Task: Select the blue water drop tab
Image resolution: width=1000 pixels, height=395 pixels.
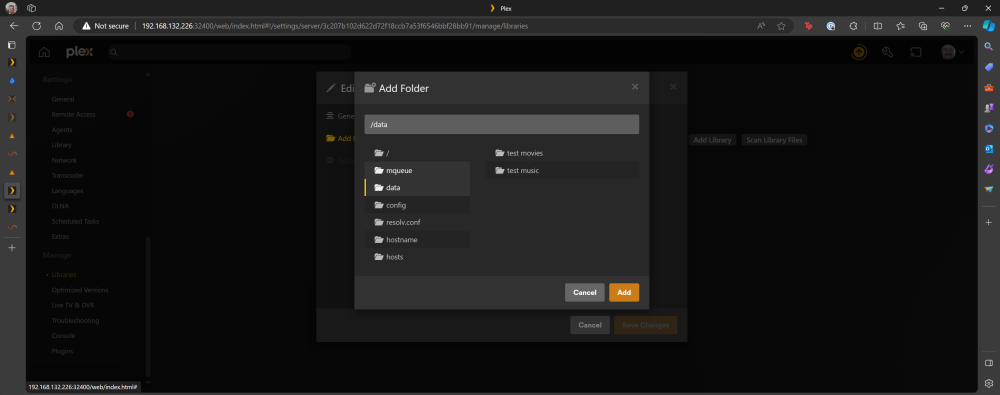Action: pyautogui.click(x=11, y=81)
